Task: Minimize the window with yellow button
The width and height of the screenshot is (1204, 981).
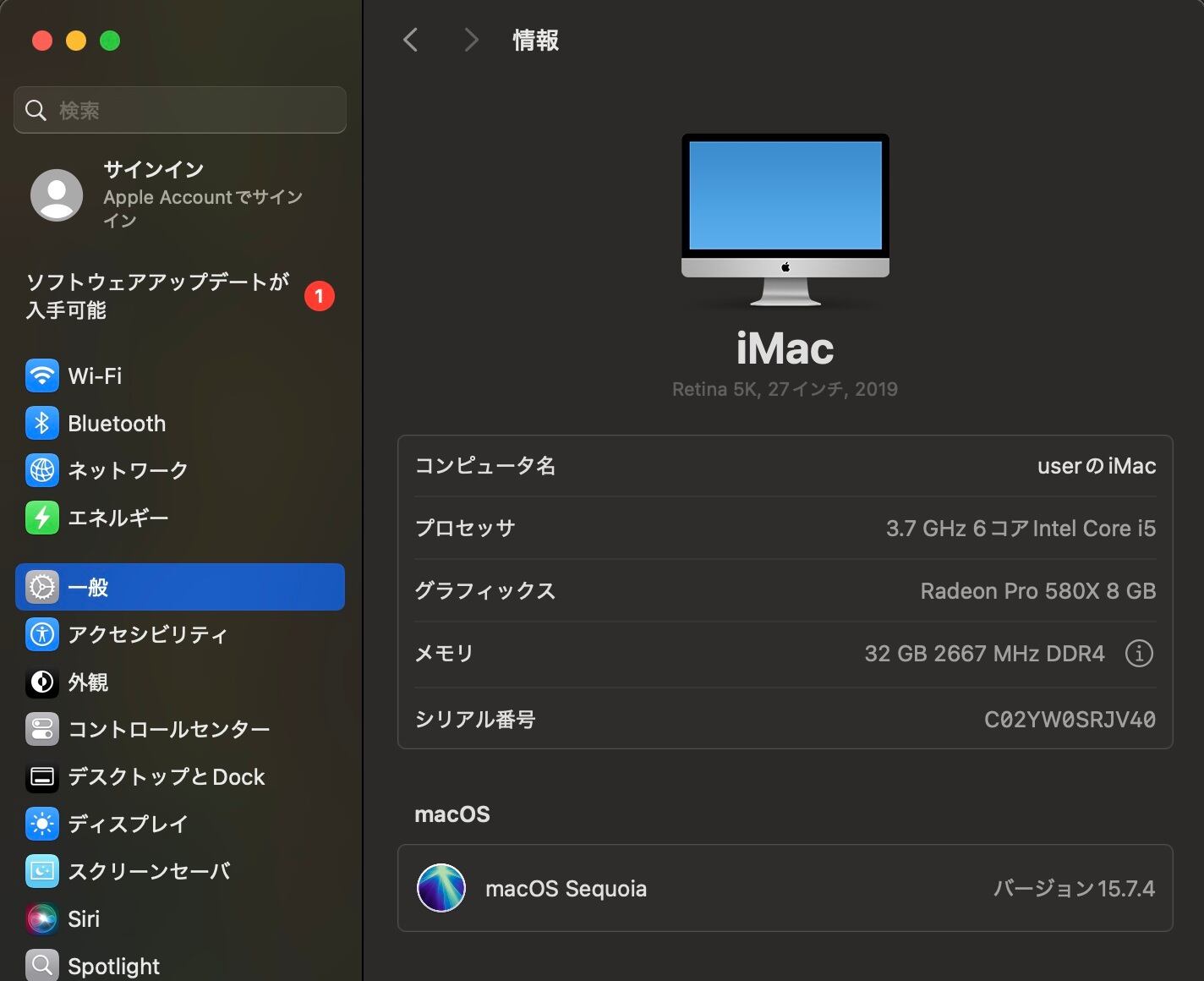Action: coord(76,41)
